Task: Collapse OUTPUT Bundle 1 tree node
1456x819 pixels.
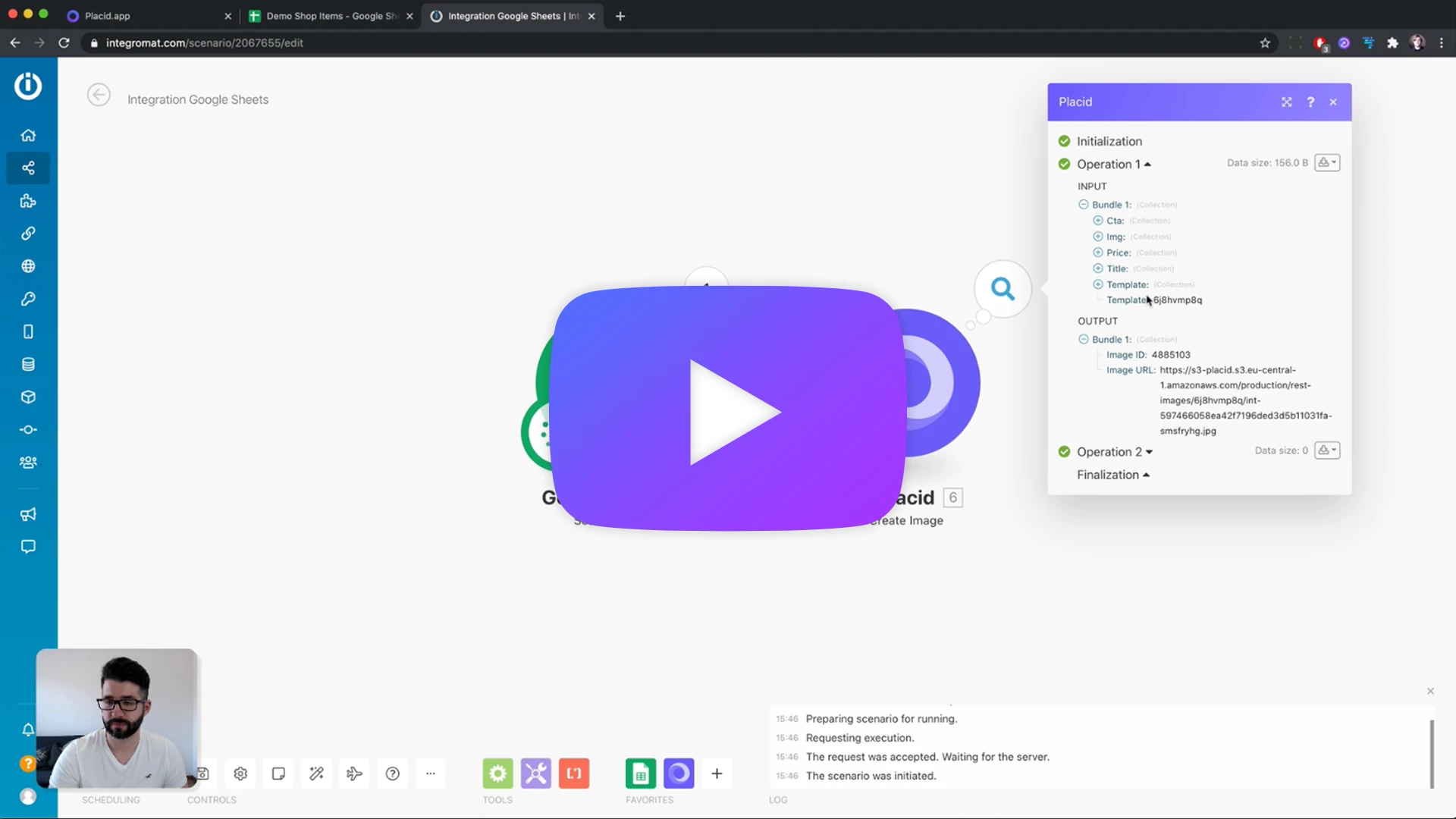Action: 1084,340
